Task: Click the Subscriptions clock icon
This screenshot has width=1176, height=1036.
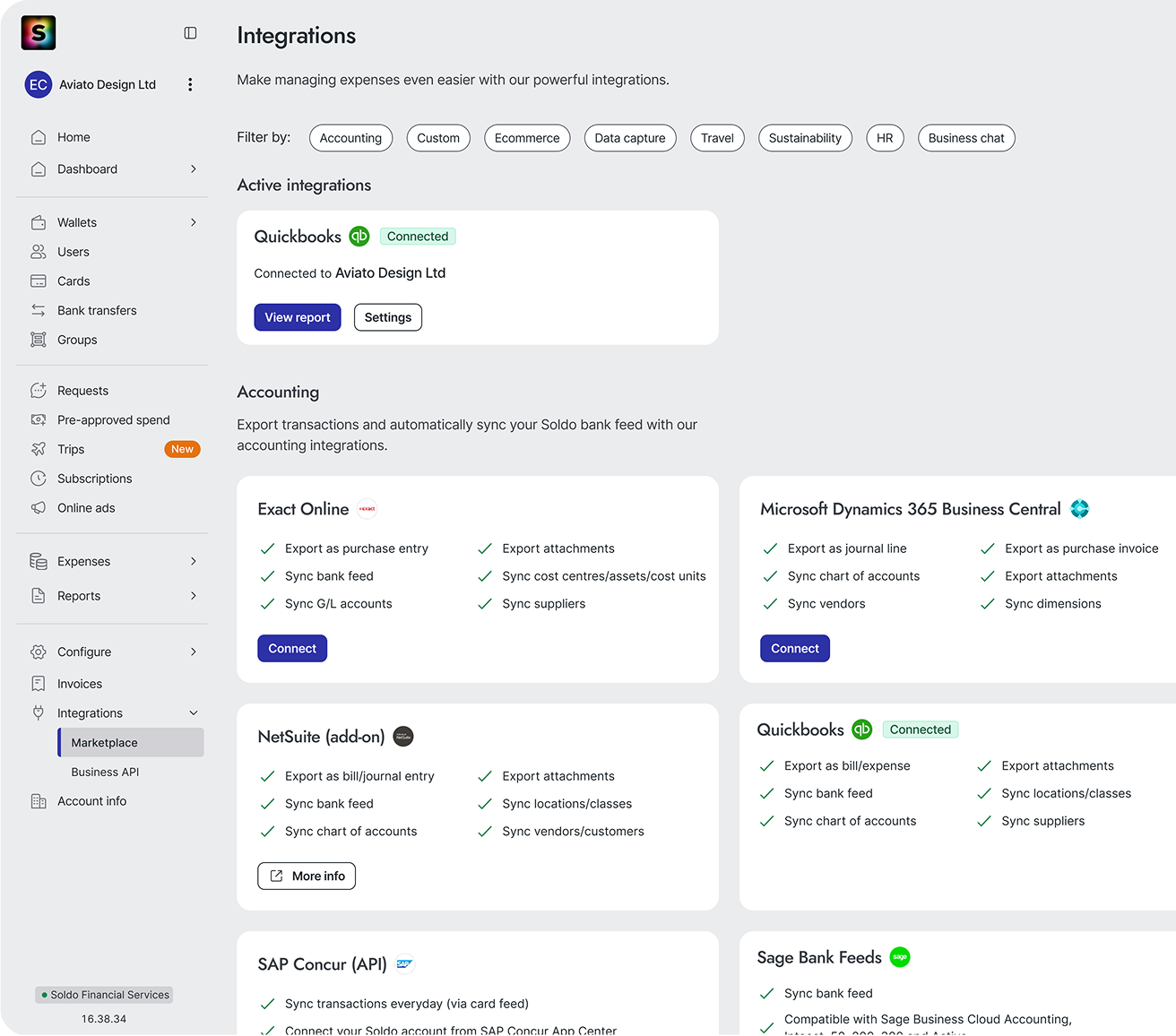Action: pos(39,479)
